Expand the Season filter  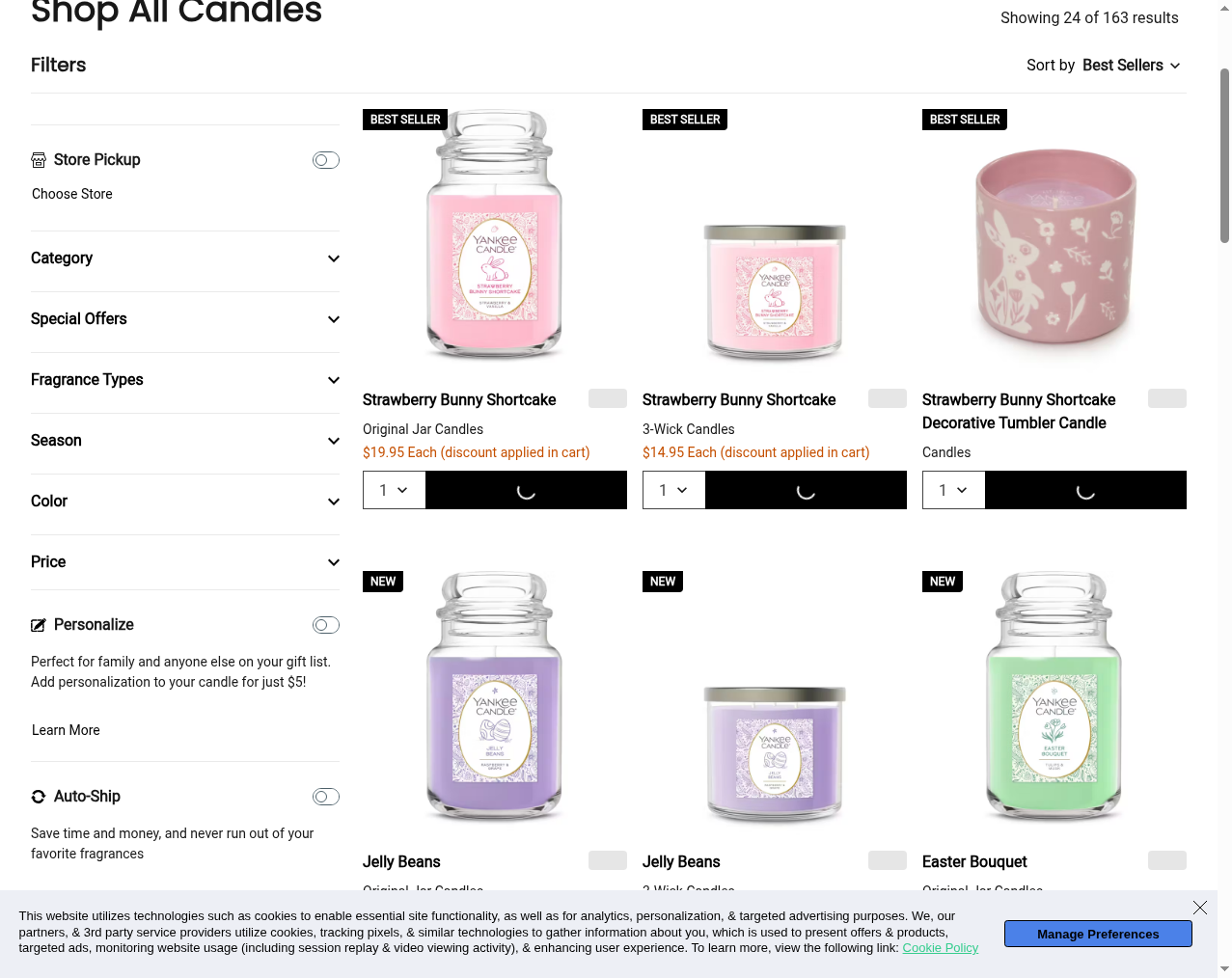pyautogui.click(x=185, y=441)
